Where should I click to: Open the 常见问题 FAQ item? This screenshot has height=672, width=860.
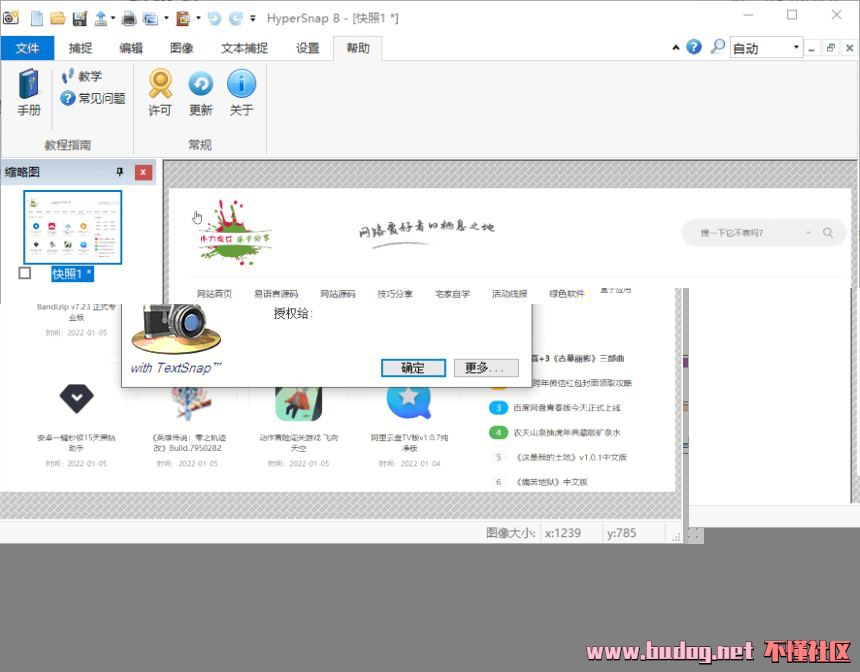point(93,98)
